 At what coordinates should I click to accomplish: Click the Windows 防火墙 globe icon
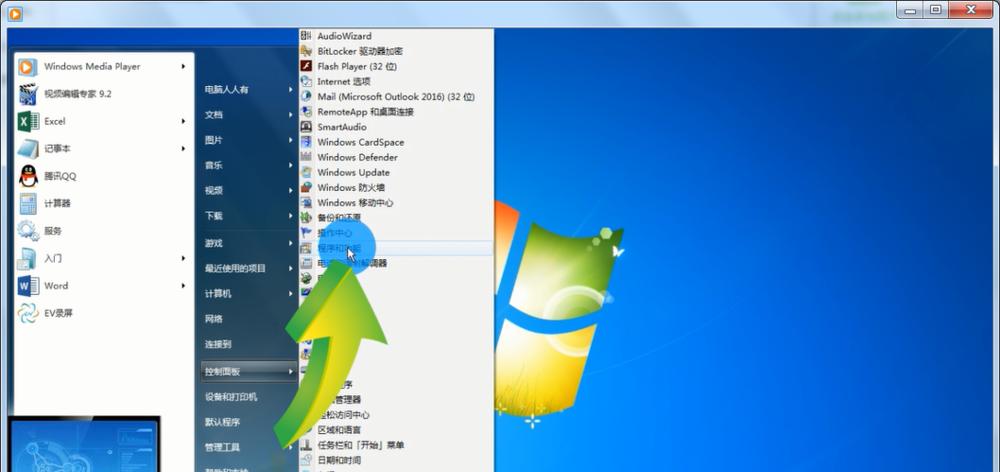pyautogui.click(x=306, y=188)
